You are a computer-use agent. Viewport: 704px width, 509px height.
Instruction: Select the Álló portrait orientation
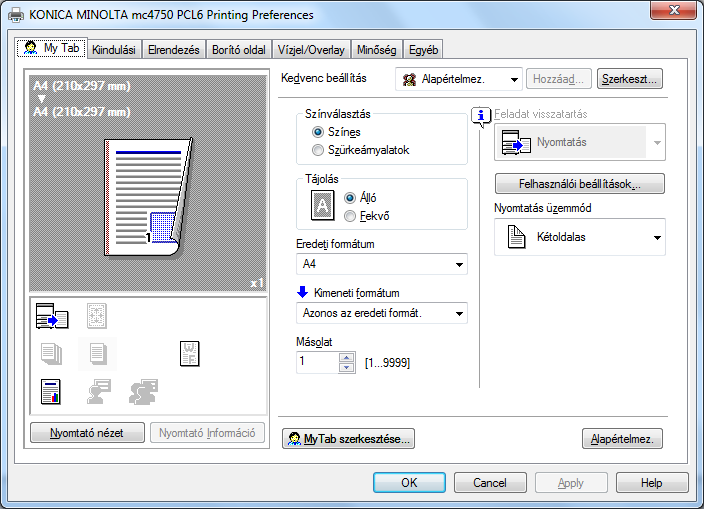pos(350,198)
